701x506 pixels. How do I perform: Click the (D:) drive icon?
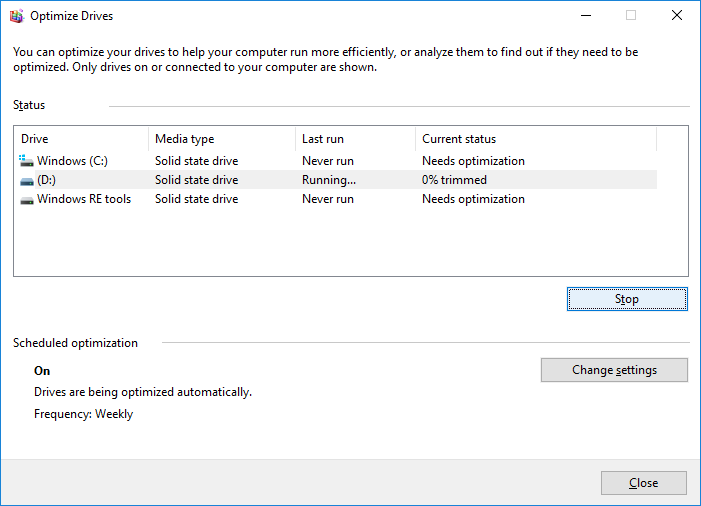pos(26,180)
